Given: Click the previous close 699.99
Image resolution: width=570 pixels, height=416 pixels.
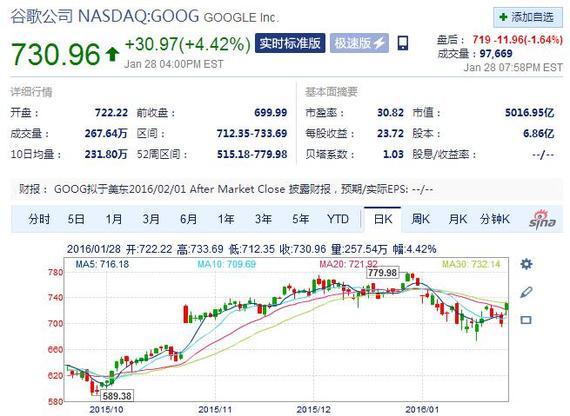Looking at the screenshot, I should click(270, 113).
